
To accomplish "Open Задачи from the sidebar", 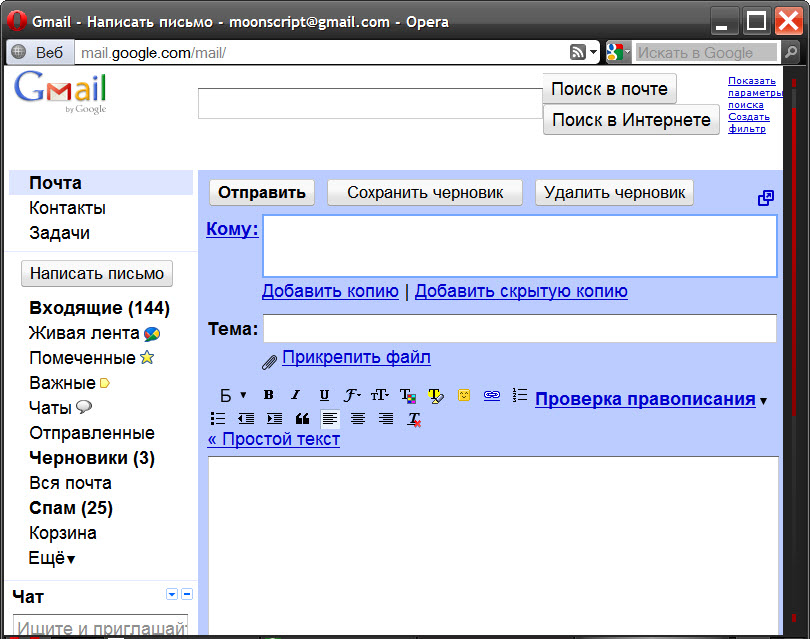I will coord(59,233).
